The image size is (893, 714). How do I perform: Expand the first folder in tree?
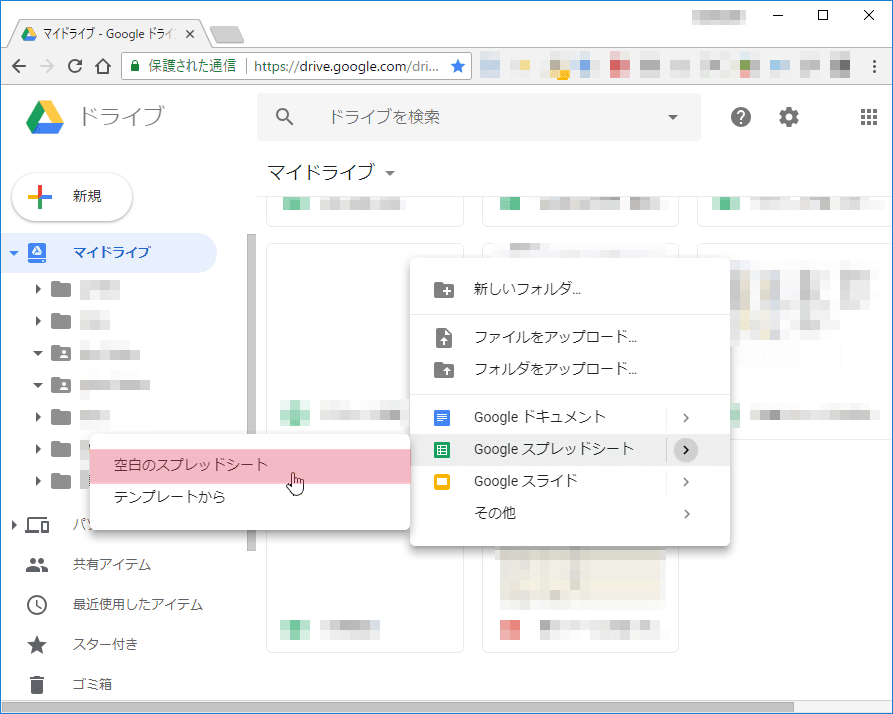coord(38,289)
